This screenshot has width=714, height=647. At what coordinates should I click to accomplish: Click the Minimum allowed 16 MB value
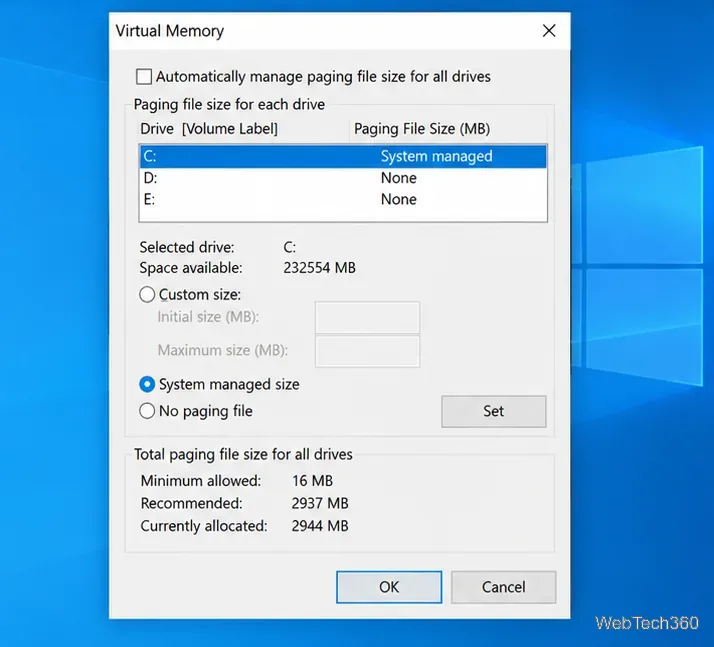(x=312, y=480)
